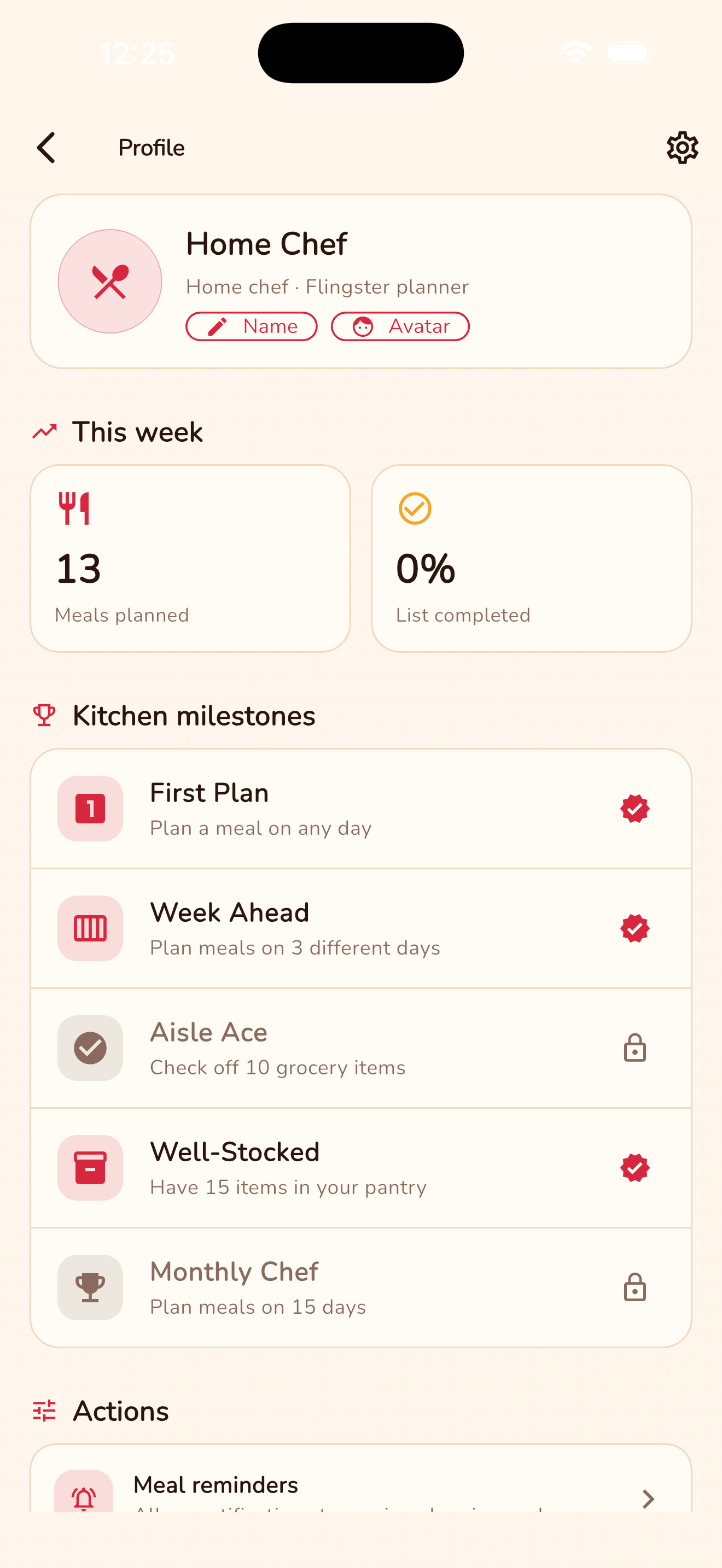Tap the fork and knife meals icon
Screen dimensions: 722x1568
pyautogui.click(x=74, y=508)
